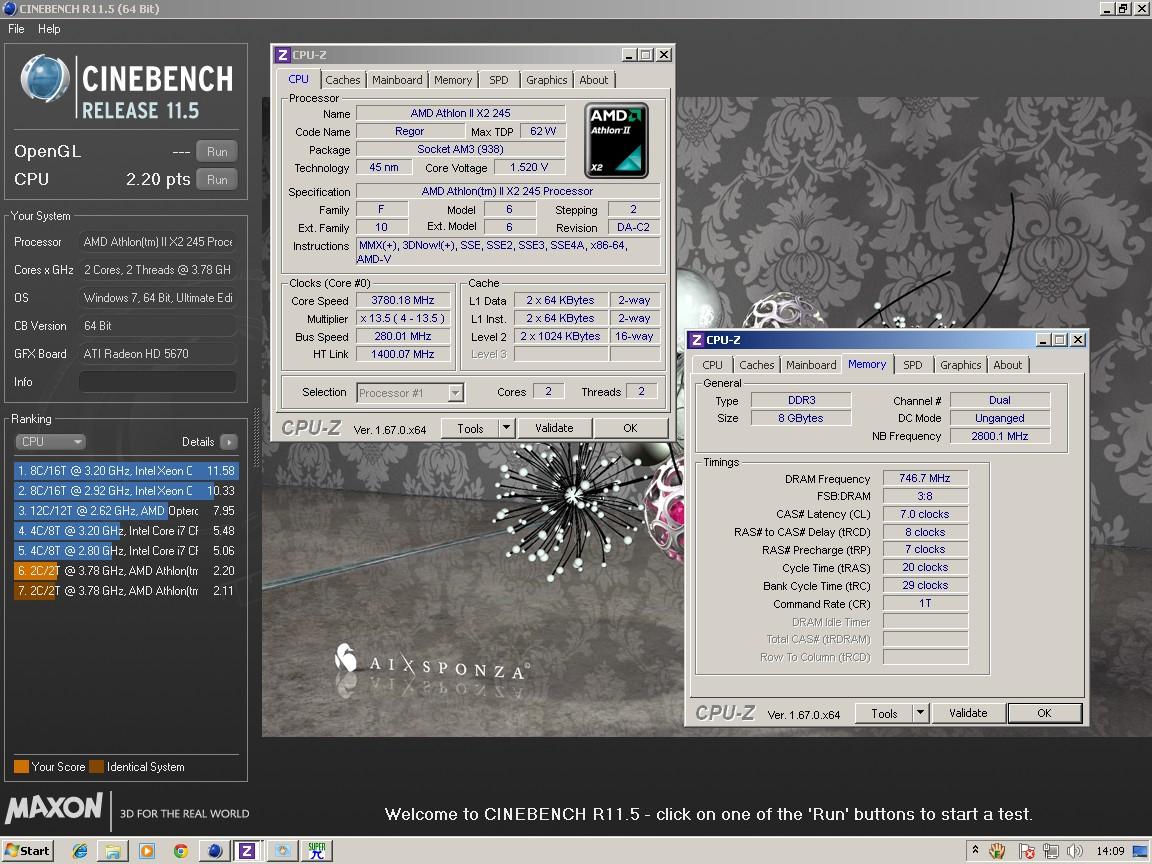Image resolution: width=1152 pixels, height=864 pixels.
Task: Click the panel splitter grip beside Ranking
Action: [x=256, y=438]
